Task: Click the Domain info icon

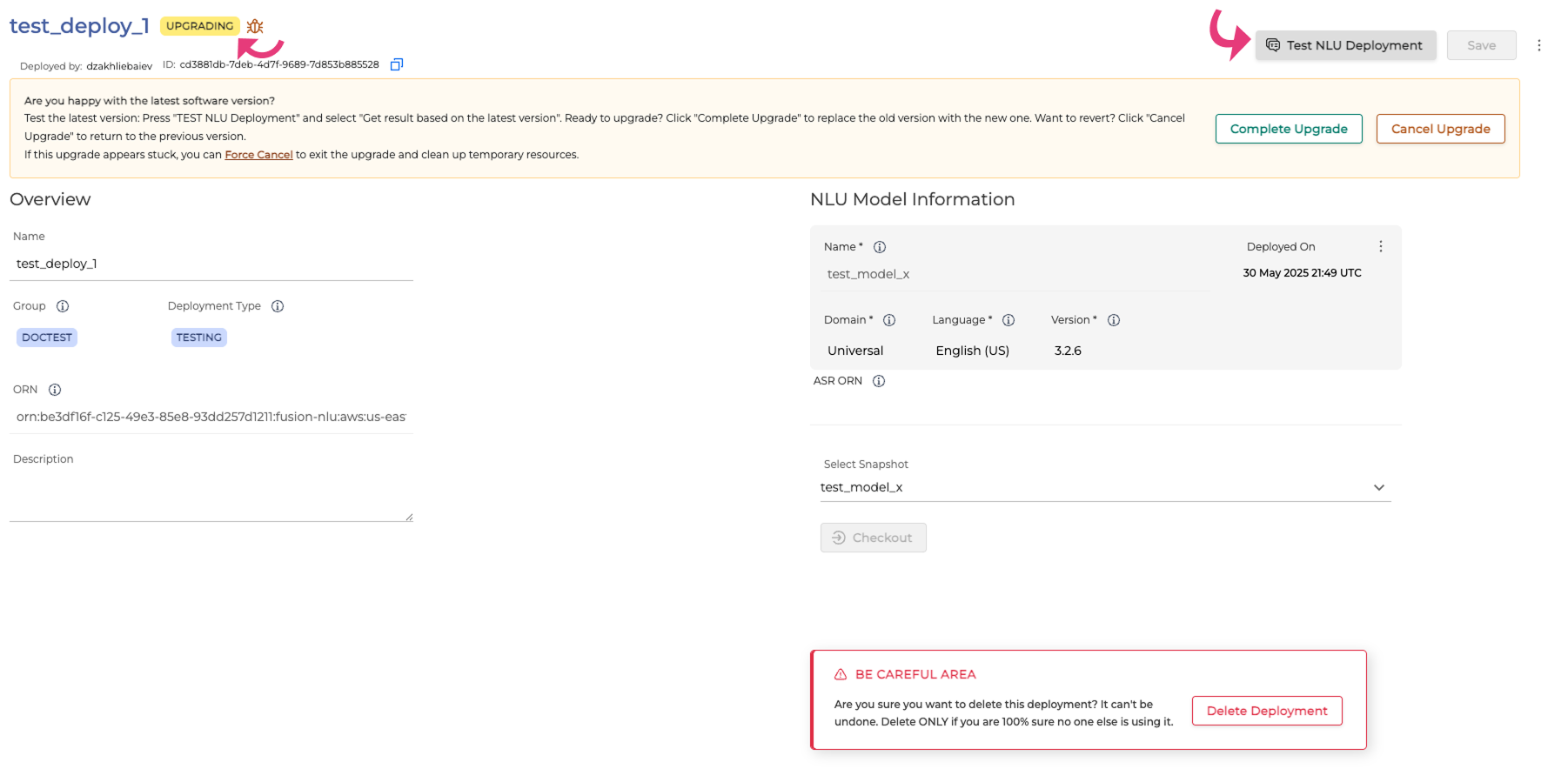Action: coord(889,320)
